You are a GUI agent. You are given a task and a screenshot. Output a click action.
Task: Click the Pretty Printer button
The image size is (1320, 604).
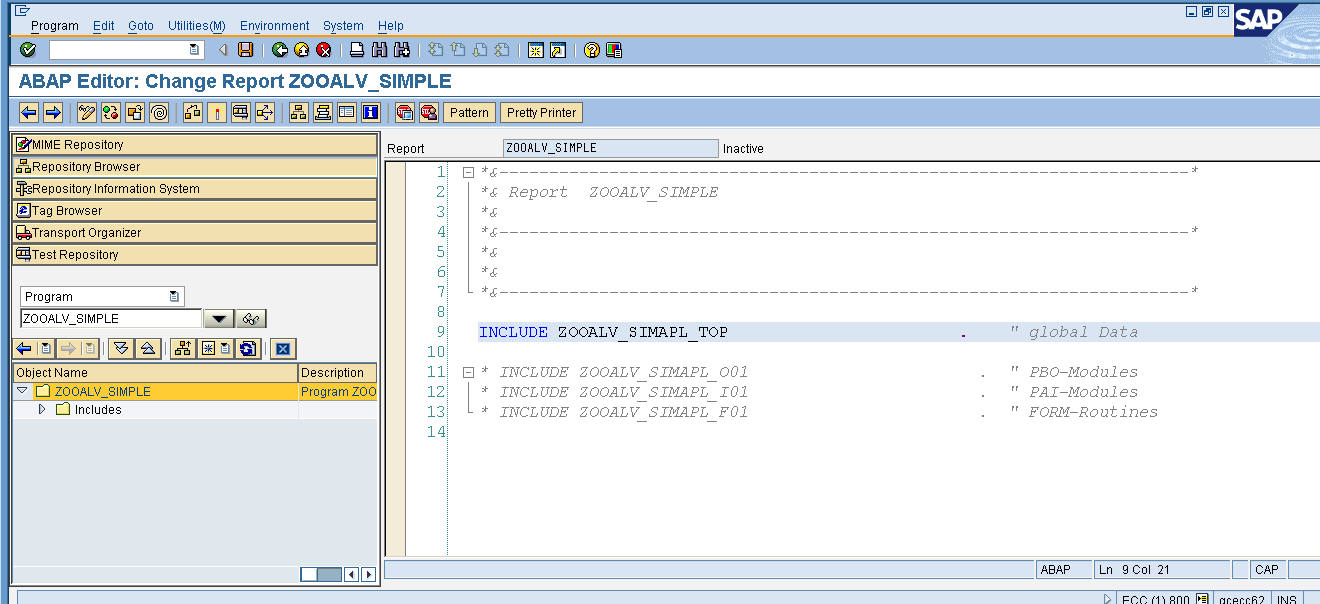(541, 112)
